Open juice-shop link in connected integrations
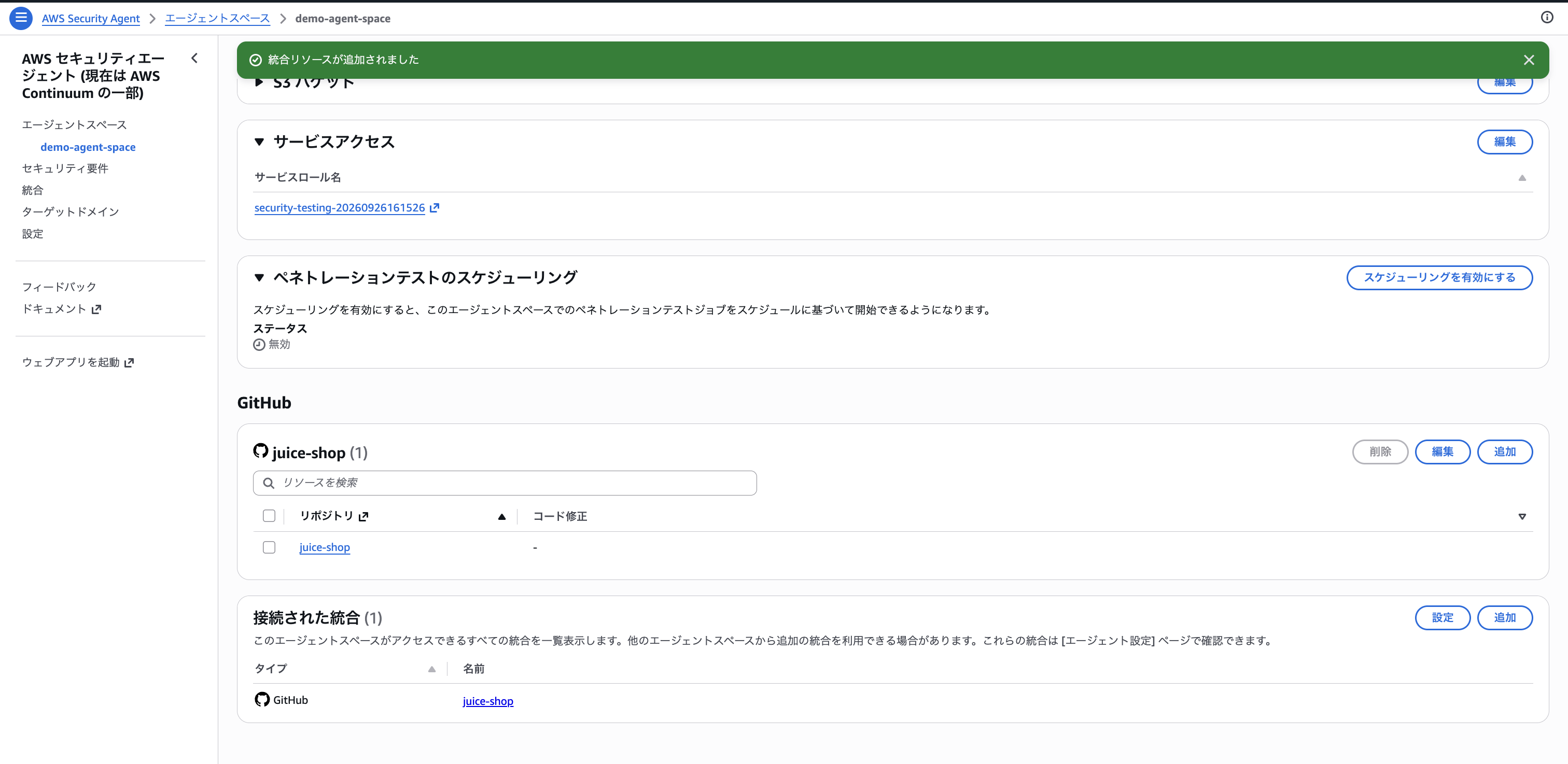Viewport: 1568px width, 764px height. (x=487, y=701)
